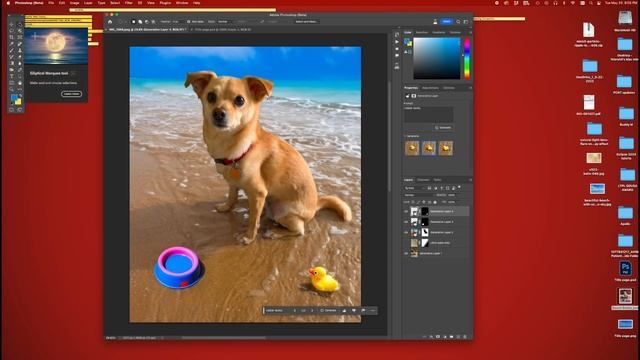Viewport: 640px width, 360px height.
Task: Select the Lasso tool
Action: (x=11, y=31)
